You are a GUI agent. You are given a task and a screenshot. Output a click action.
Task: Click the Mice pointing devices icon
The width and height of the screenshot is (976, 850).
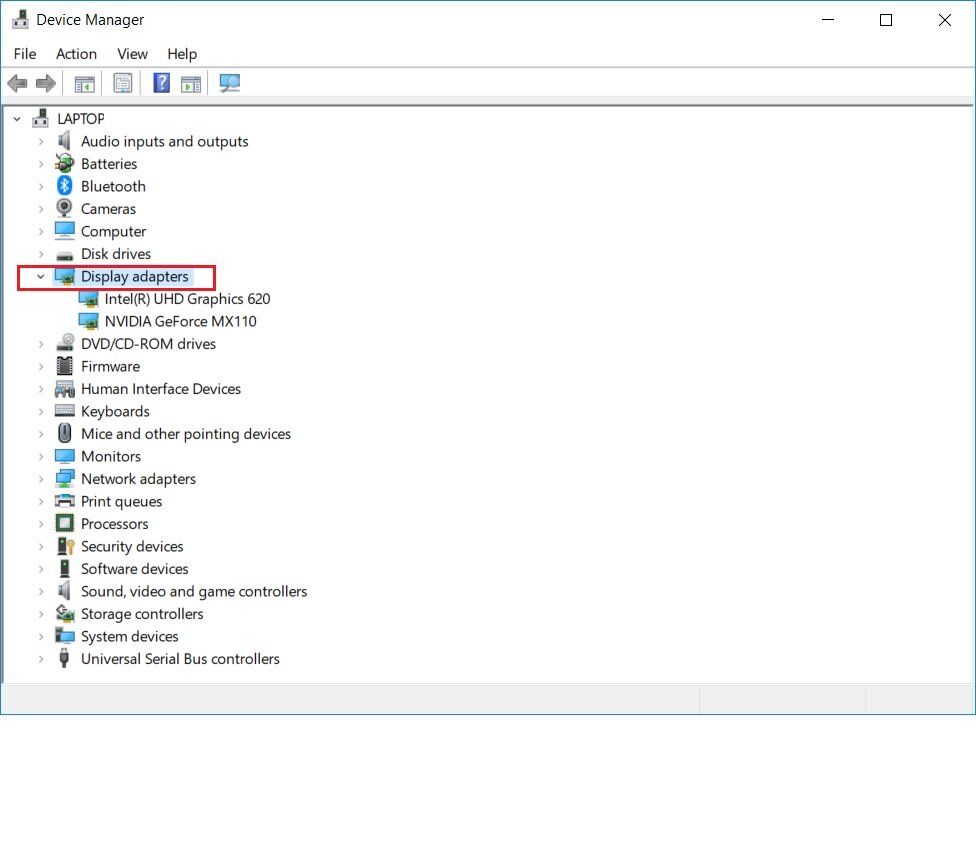(64, 433)
